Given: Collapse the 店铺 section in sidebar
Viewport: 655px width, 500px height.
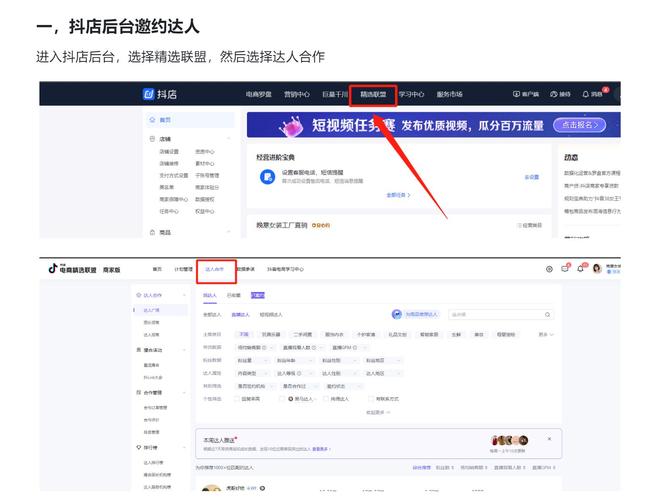Looking at the screenshot, I should pos(229,139).
